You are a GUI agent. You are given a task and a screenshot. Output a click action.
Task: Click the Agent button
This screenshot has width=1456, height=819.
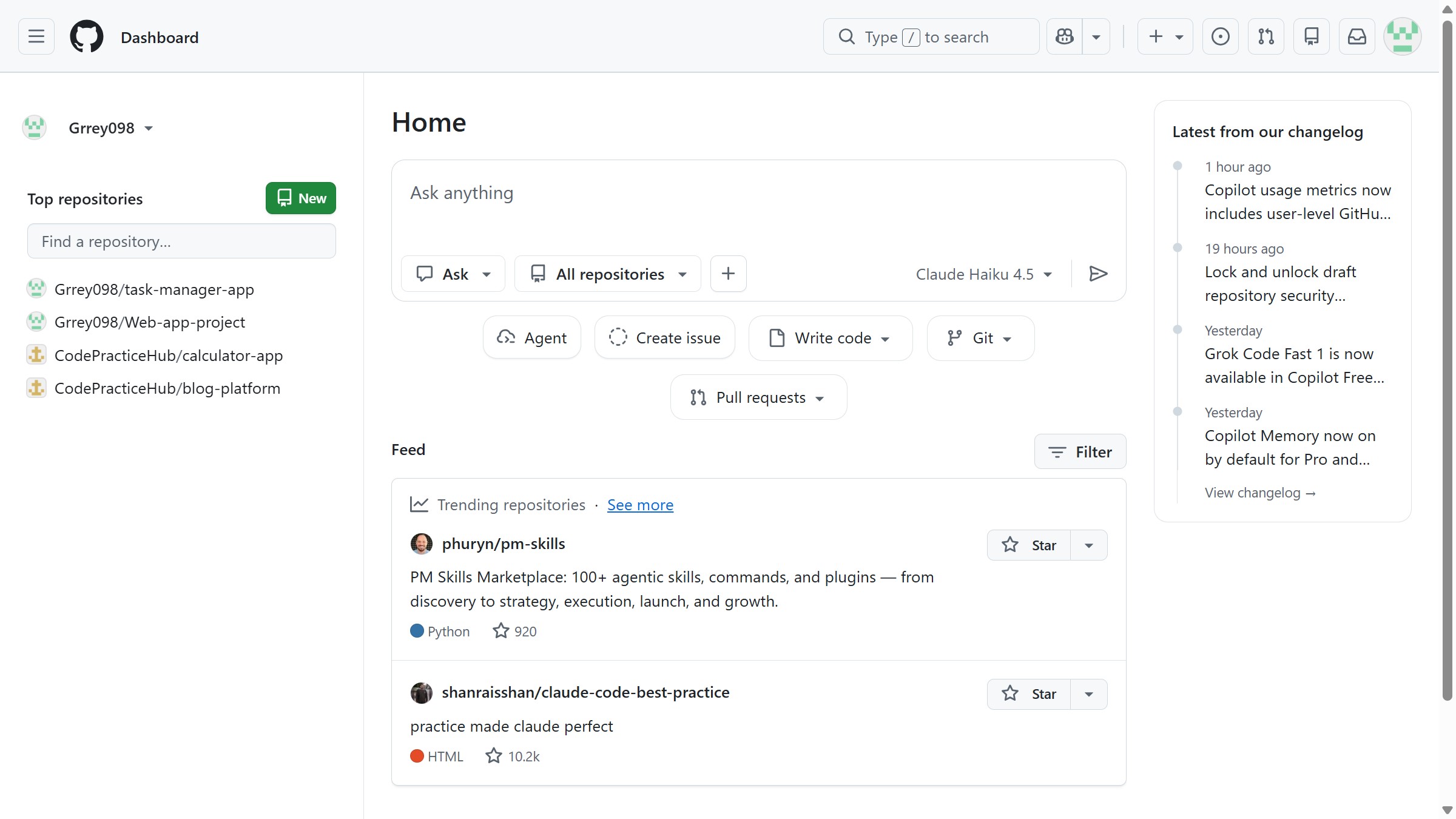click(x=532, y=337)
